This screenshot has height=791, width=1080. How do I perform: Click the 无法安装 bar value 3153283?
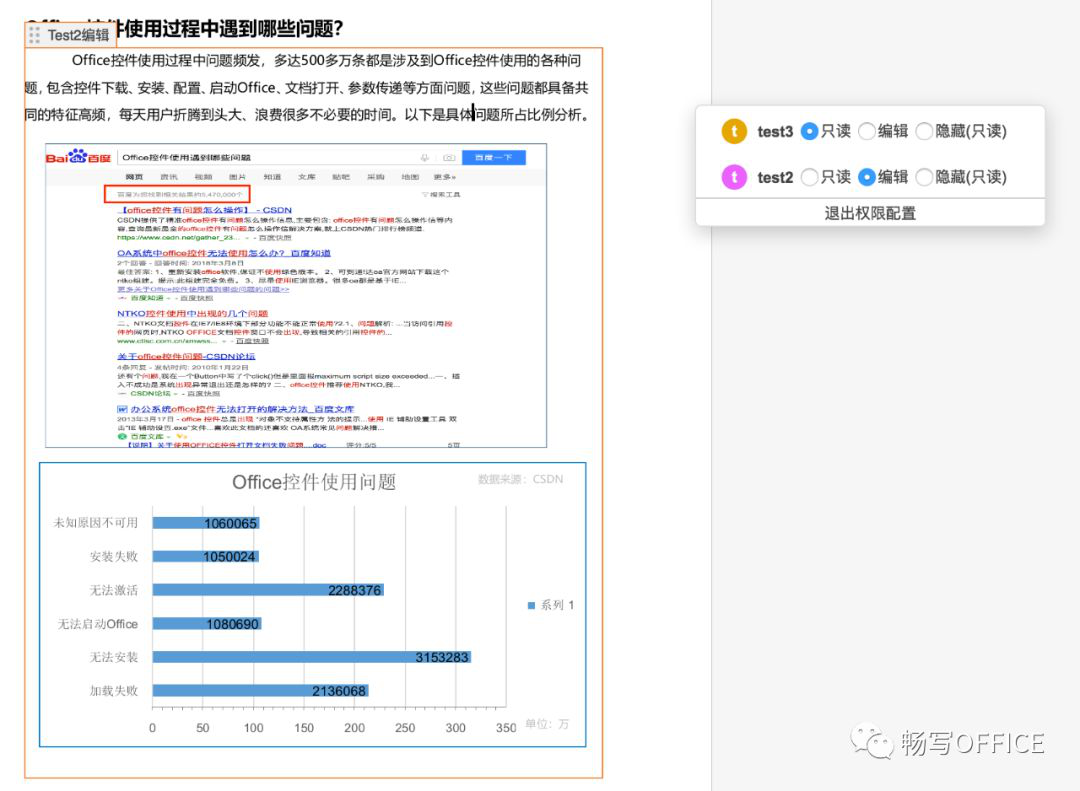442,657
